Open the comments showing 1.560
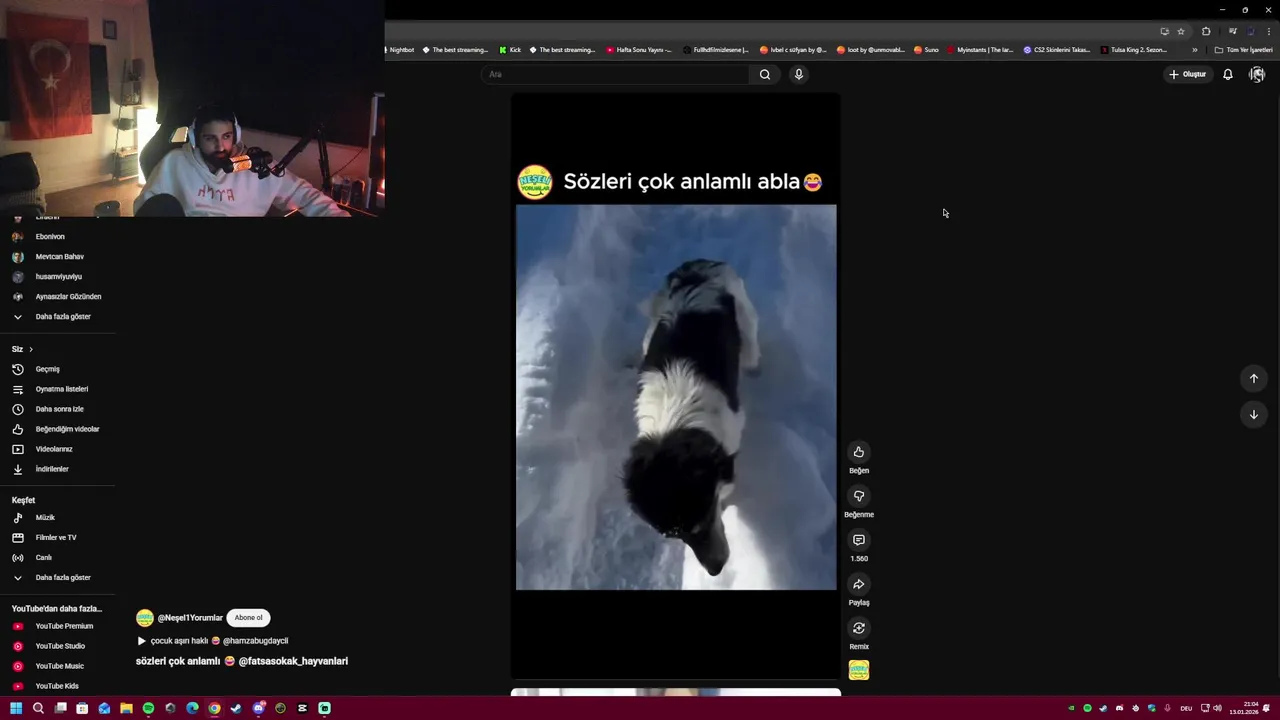 pos(858,540)
